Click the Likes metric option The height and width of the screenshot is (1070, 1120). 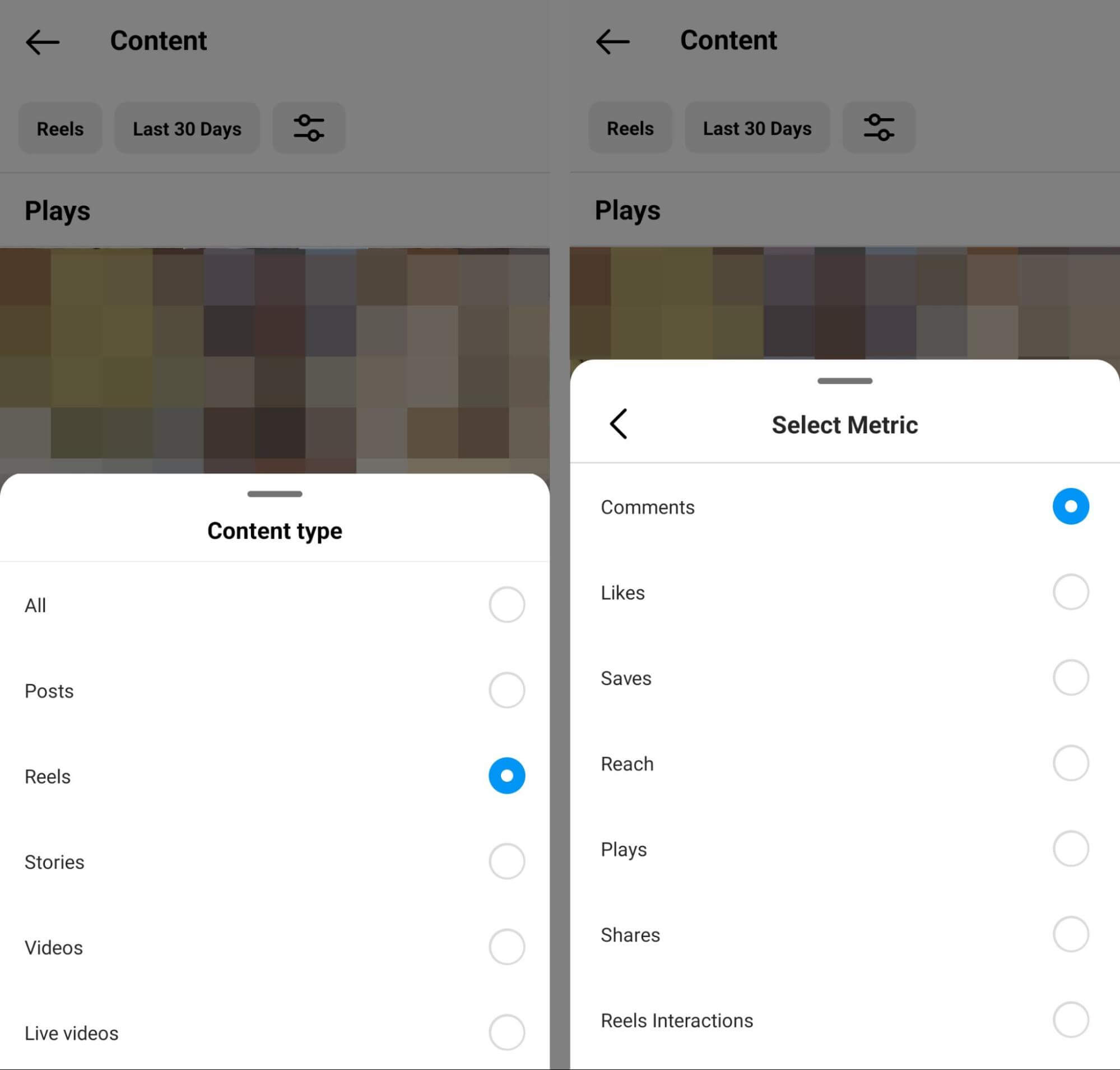[x=1071, y=591]
